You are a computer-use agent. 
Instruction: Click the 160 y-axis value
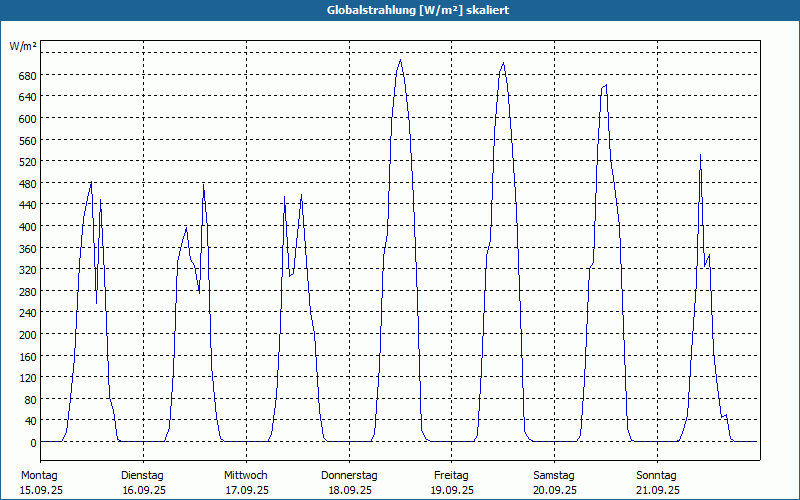point(28,357)
